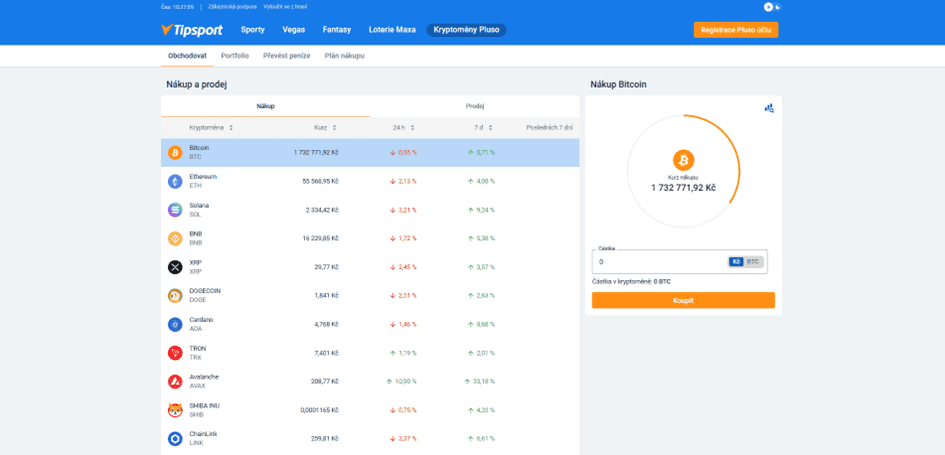Click the Bitcoin coin icon in the table

(x=175, y=152)
